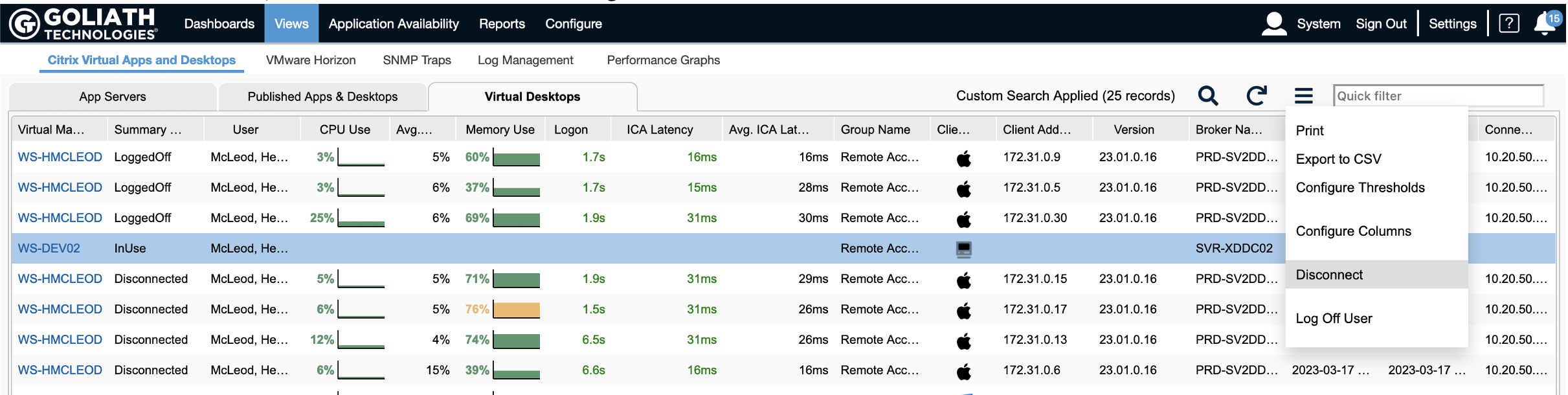Select Configure Columns in the menu
This screenshot has width=1568, height=395.
point(1353,231)
